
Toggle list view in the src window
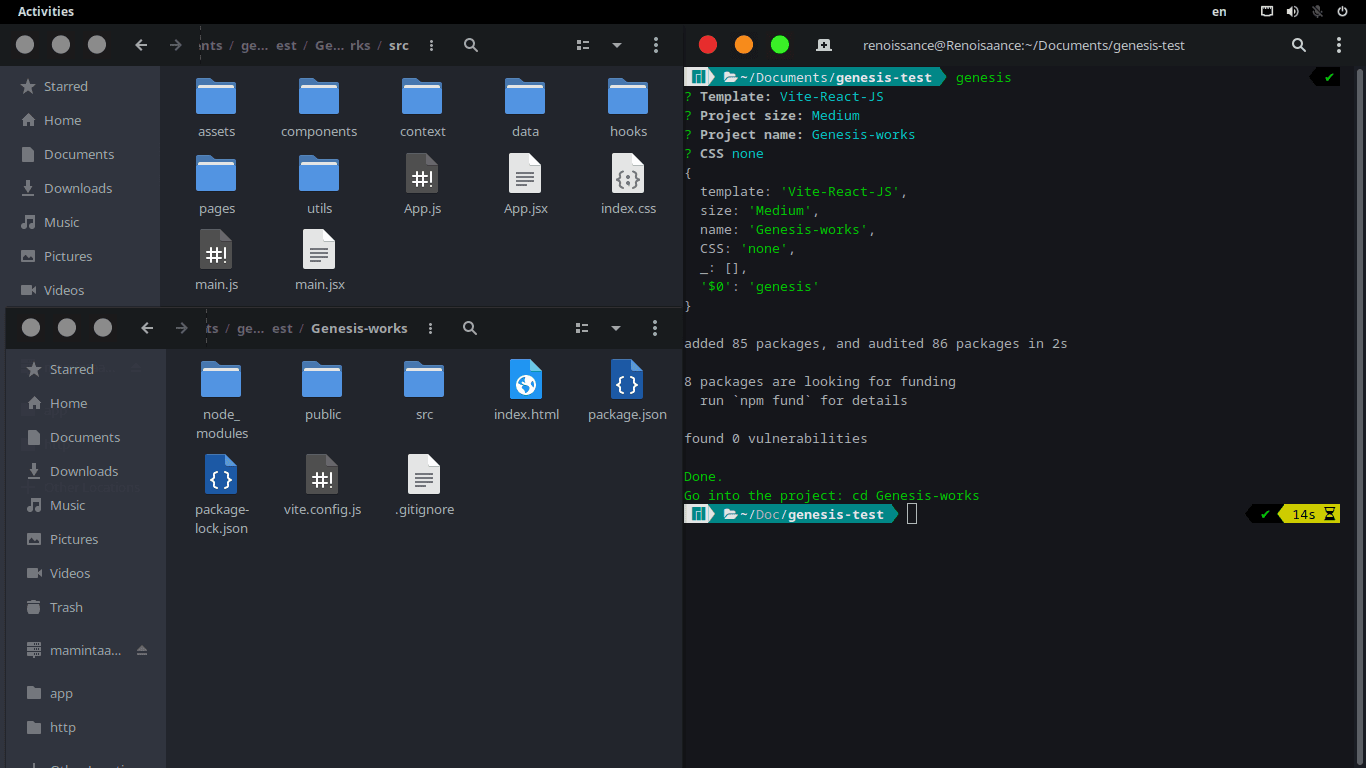(583, 45)
